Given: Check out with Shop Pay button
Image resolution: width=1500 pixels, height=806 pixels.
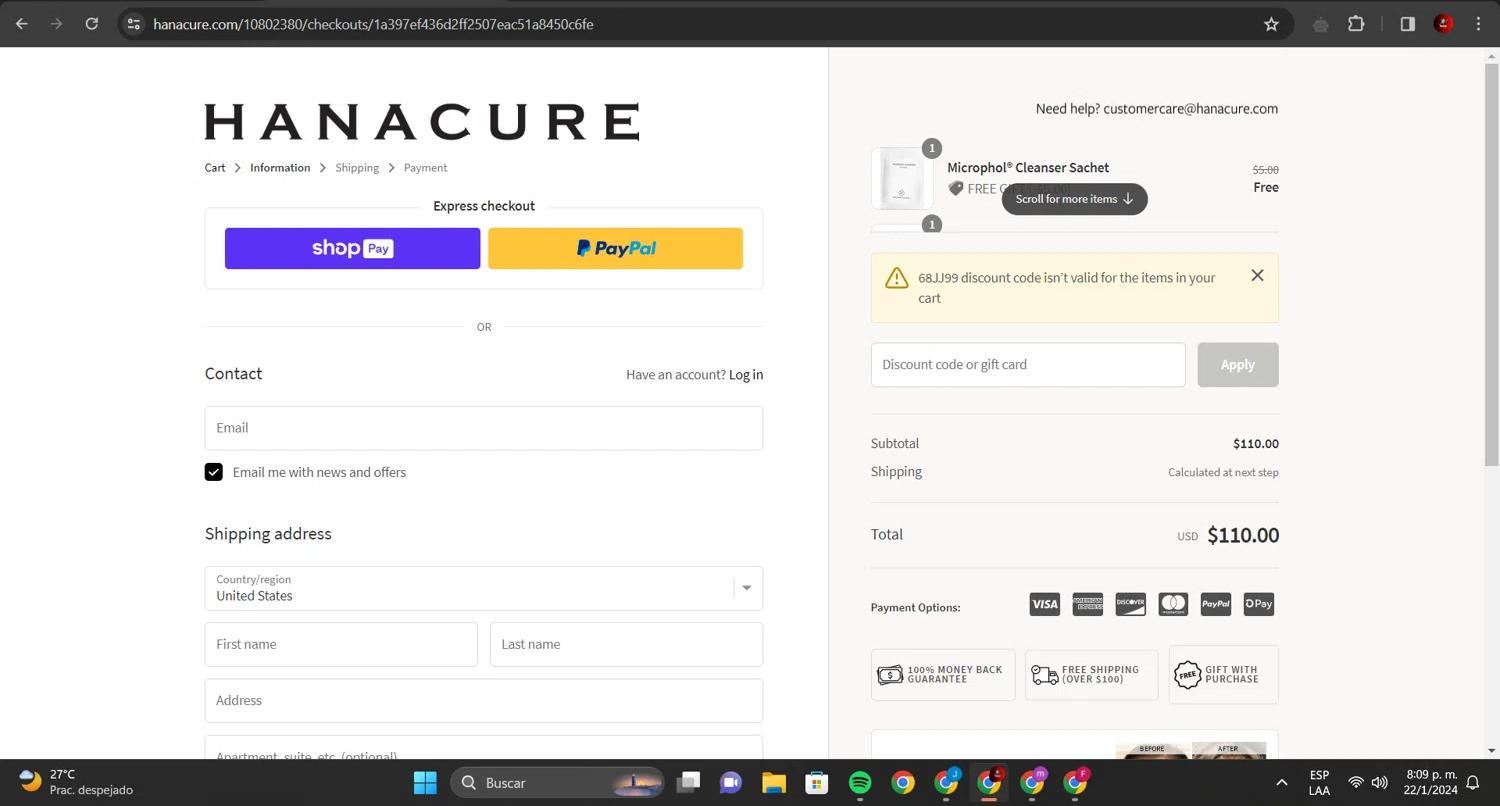Looking at the screenshot, I should [x=352, y=248].
